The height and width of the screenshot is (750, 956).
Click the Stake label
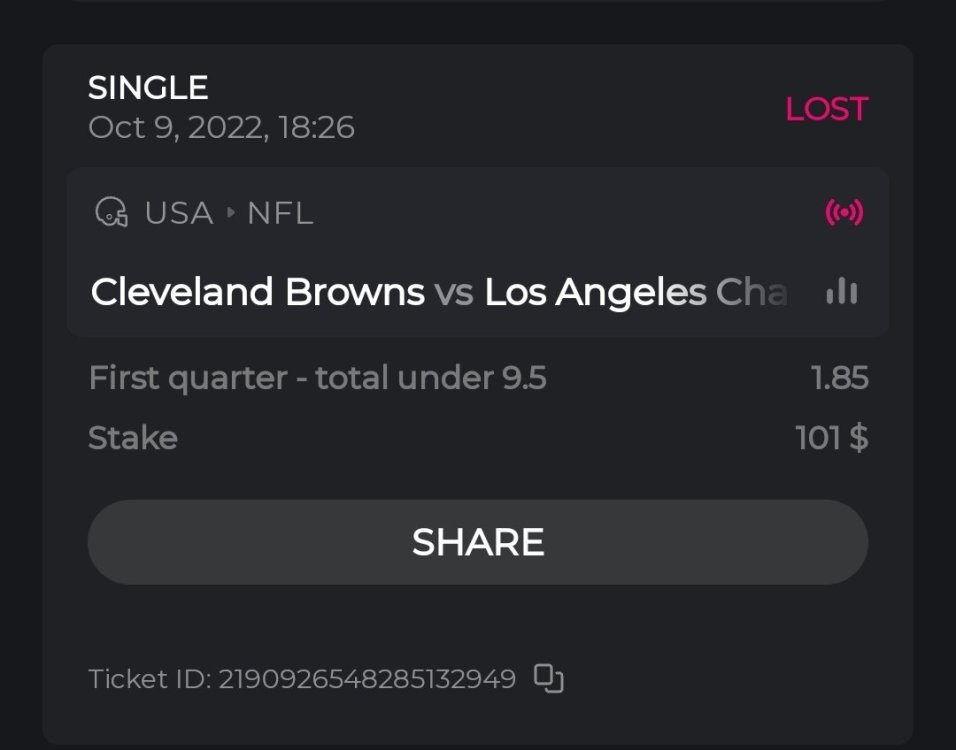point(133,438)
